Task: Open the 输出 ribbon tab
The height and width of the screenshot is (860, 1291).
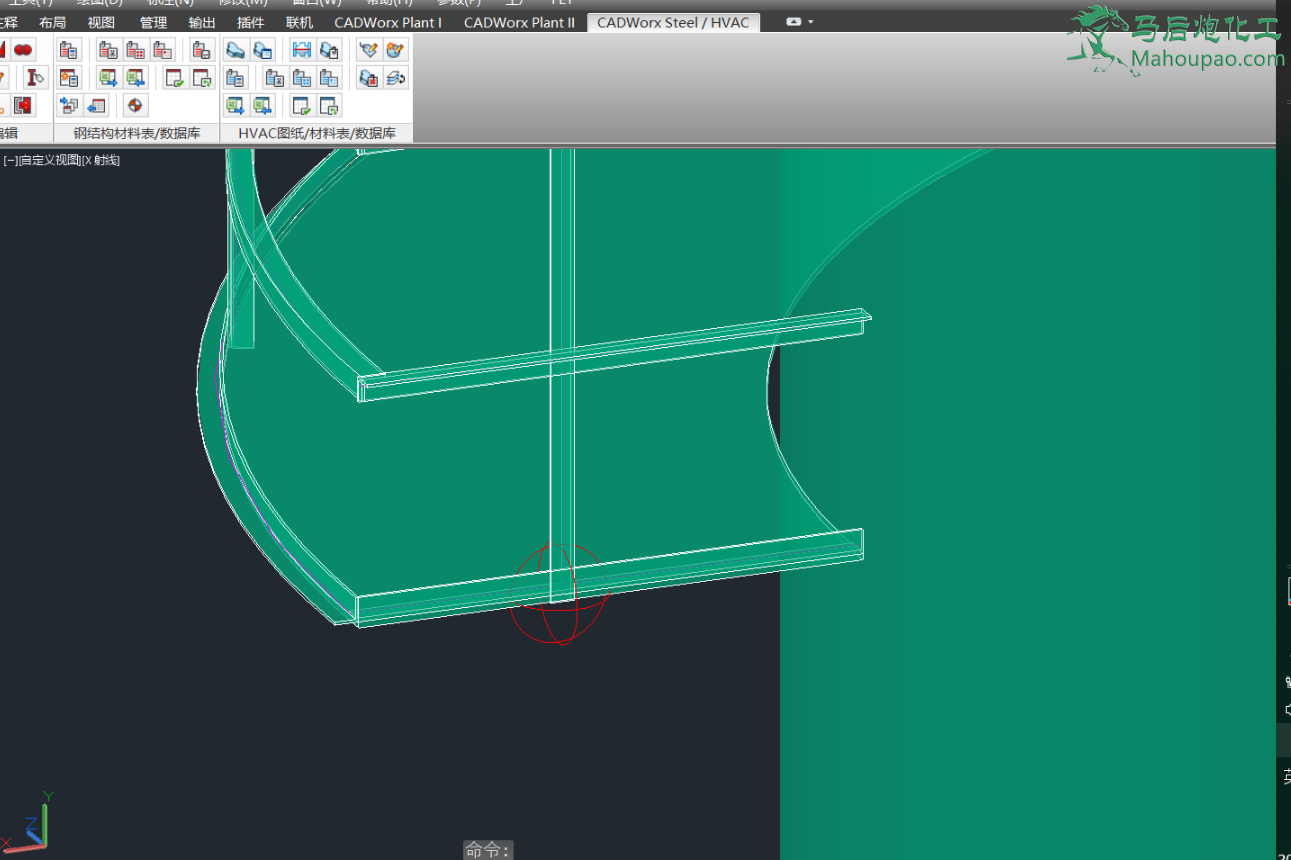Action: click(202, 22)
